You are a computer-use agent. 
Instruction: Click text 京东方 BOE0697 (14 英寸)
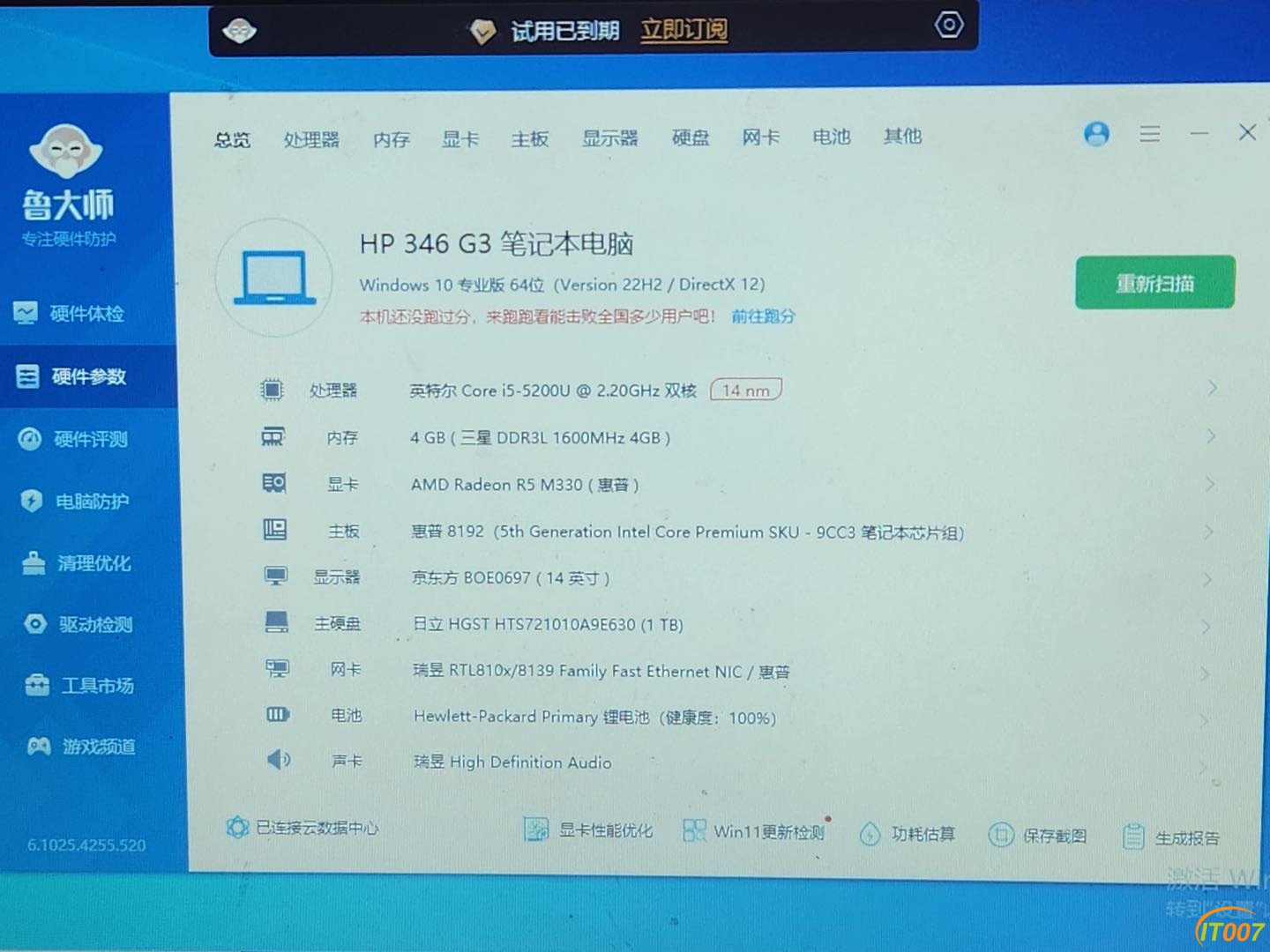pyautogui.click(x=511, y=578)
